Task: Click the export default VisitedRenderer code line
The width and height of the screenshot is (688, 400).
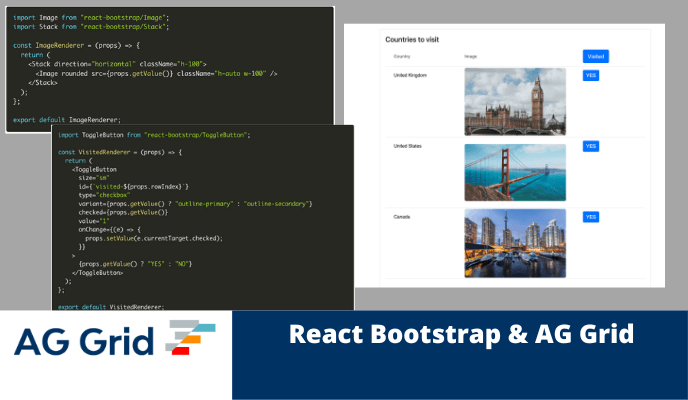Action: point(111,306)
